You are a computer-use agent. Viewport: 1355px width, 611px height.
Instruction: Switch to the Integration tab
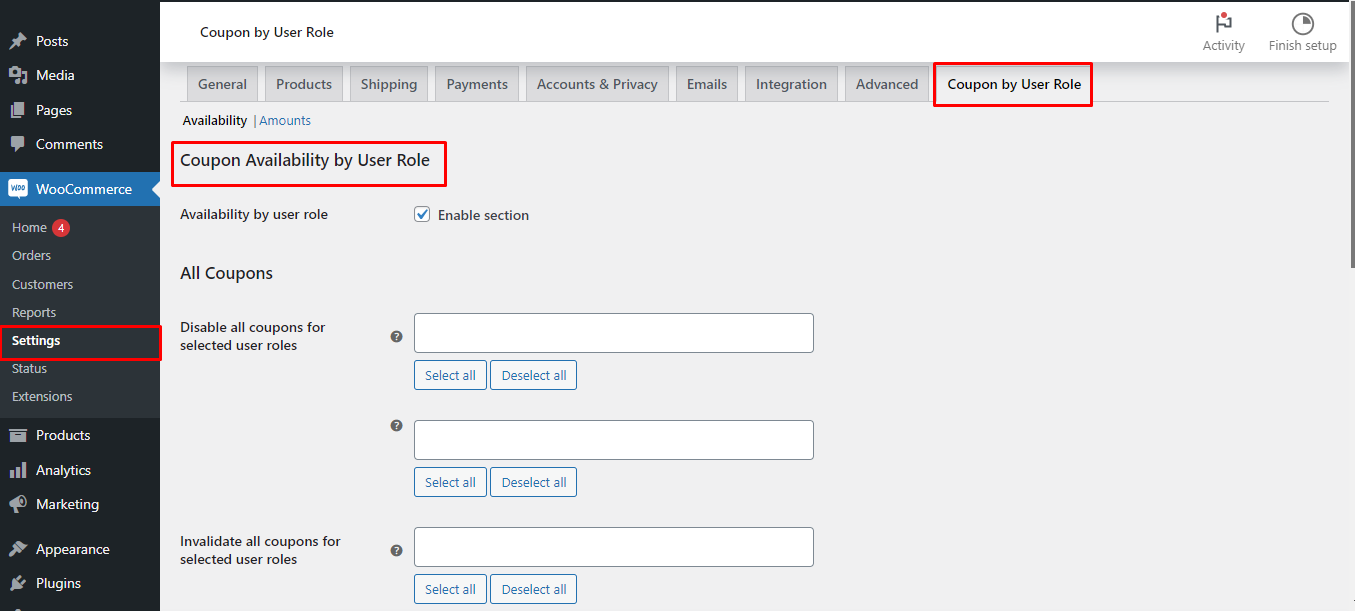(x=791, y=84)
